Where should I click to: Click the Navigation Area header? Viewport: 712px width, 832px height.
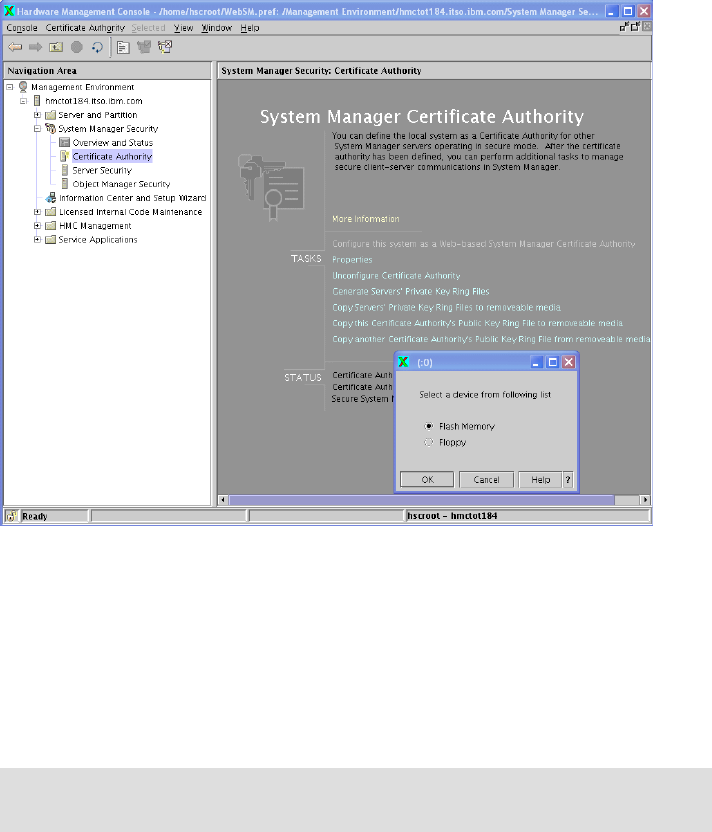(x=107, y=71)
